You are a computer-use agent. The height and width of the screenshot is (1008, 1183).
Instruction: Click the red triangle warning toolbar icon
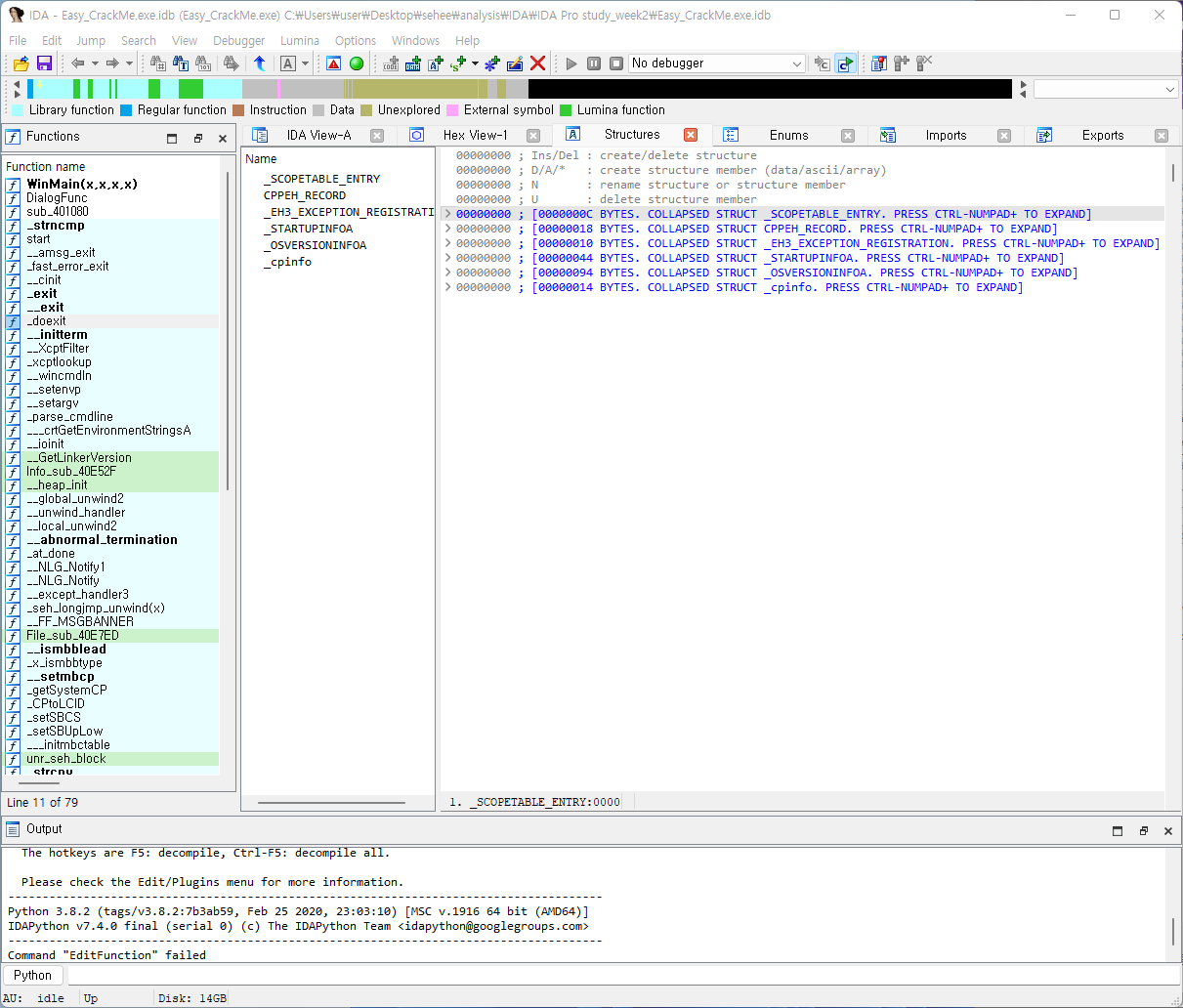tap(333, 63)
